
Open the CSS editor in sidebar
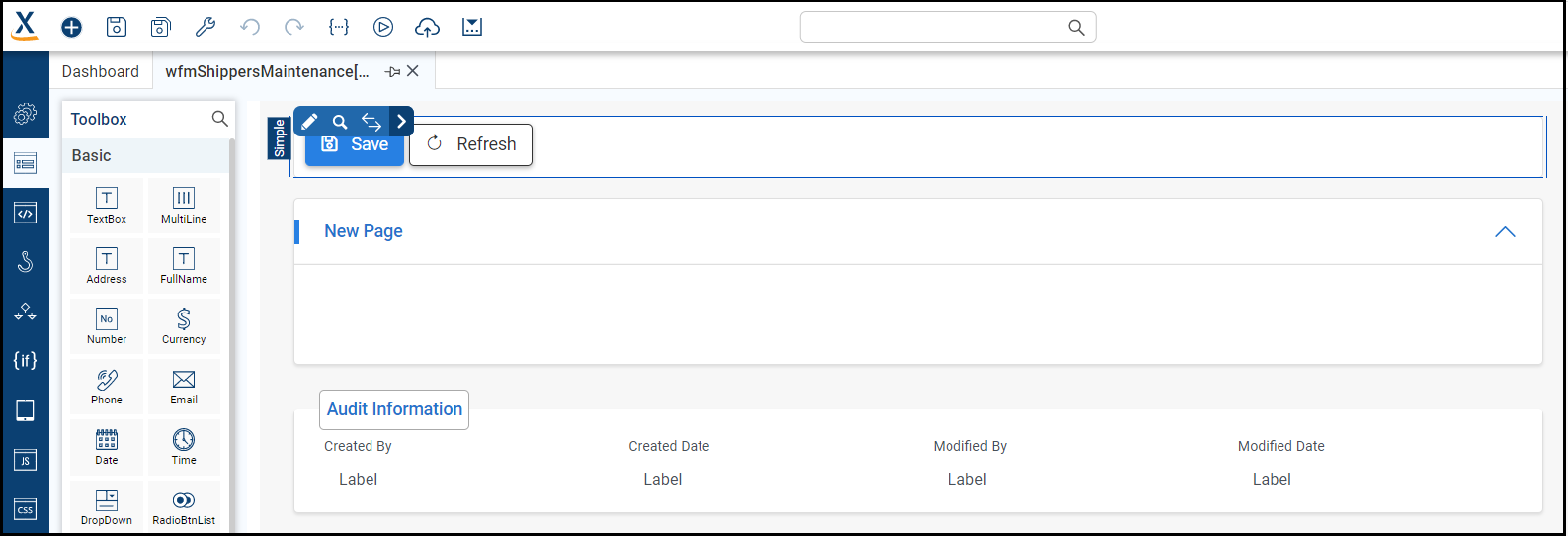(x=26, y=509)
